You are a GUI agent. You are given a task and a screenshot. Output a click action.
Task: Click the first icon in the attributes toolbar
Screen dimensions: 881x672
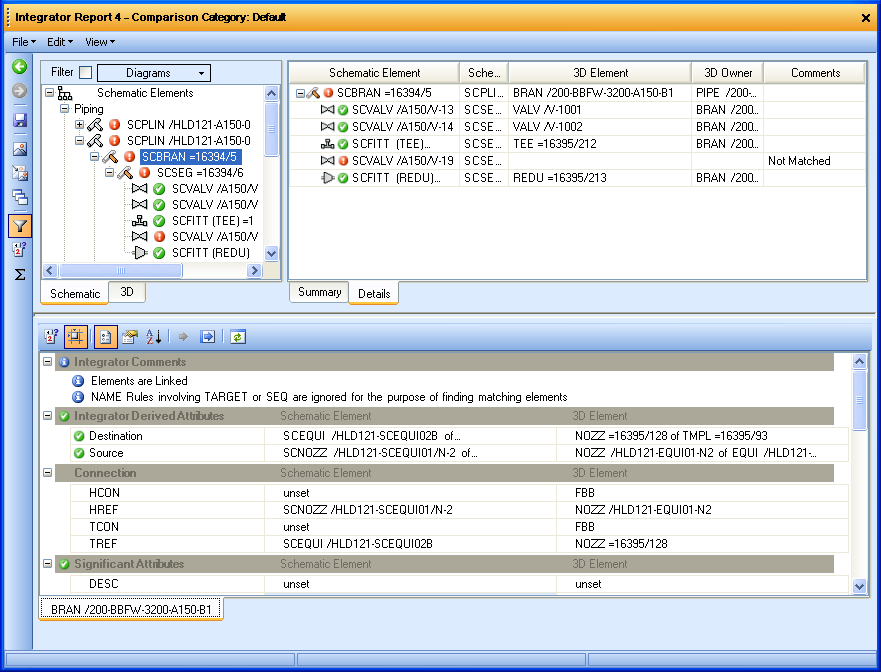(x=51, y=337)
